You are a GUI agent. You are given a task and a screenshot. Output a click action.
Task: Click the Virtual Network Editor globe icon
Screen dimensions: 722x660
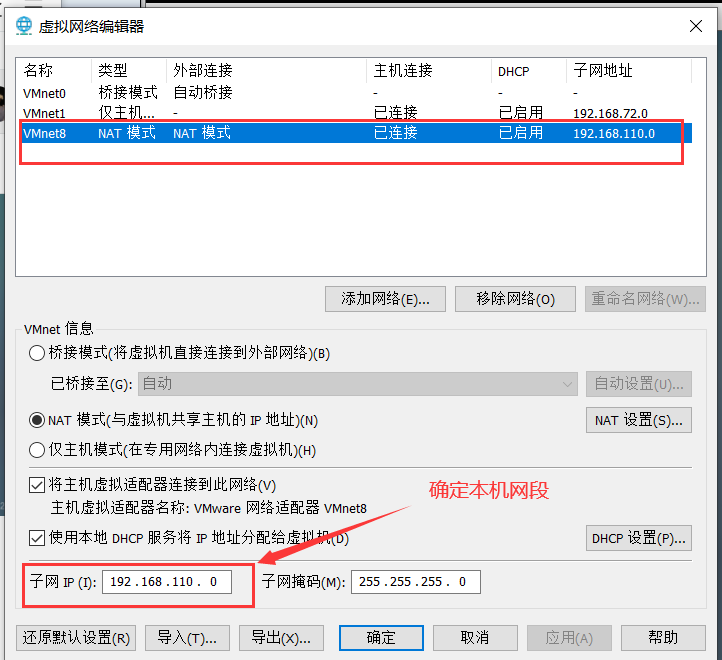coord(23,26)
